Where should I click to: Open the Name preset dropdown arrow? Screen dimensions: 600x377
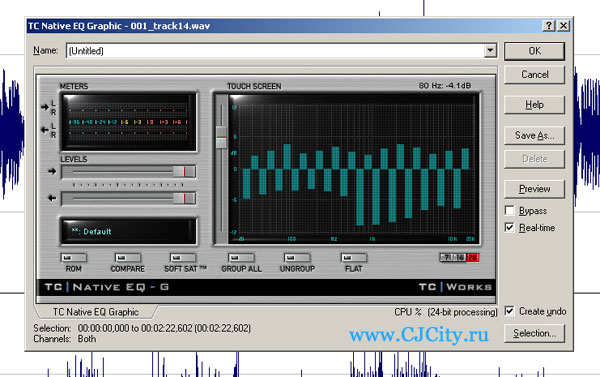point(490,51)
